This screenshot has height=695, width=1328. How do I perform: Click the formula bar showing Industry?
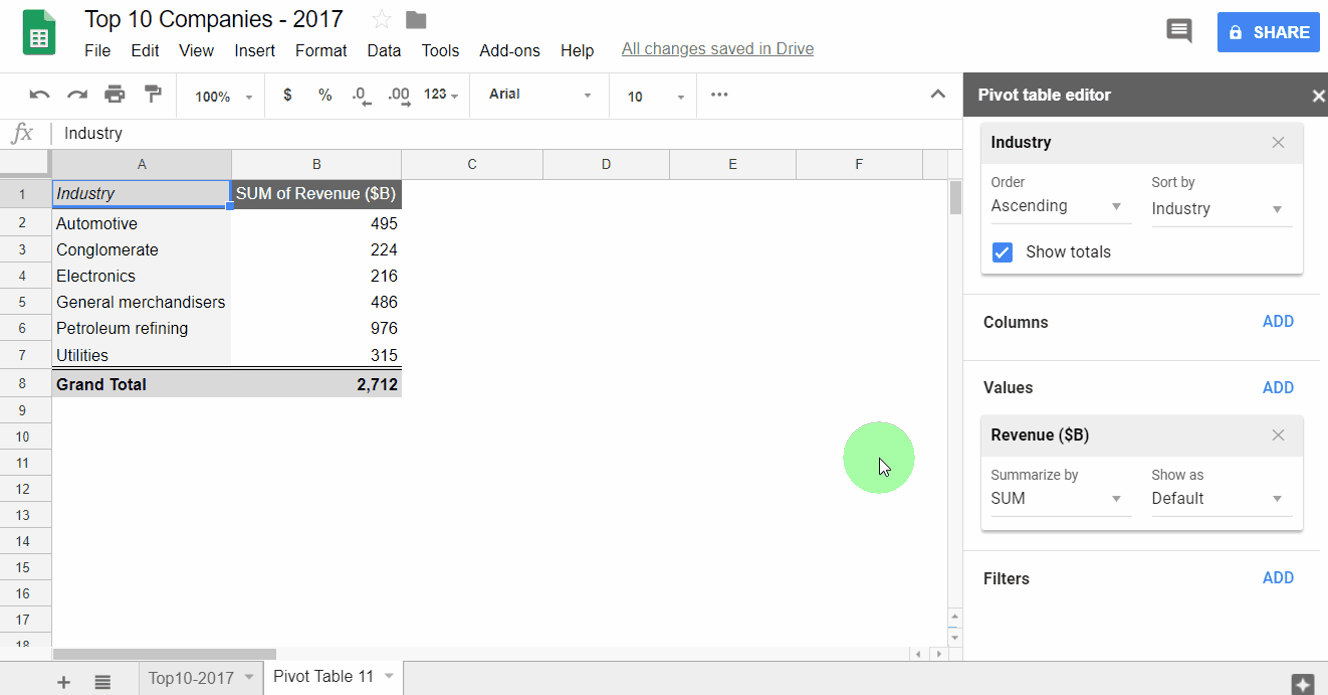tap(505, 133)
